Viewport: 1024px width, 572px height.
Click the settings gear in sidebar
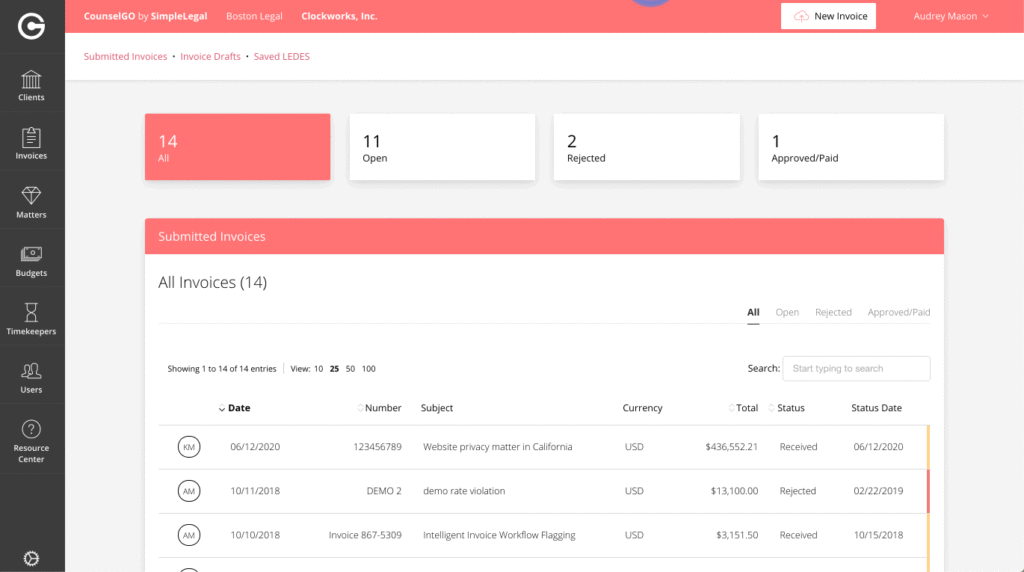tap(31, 558)
